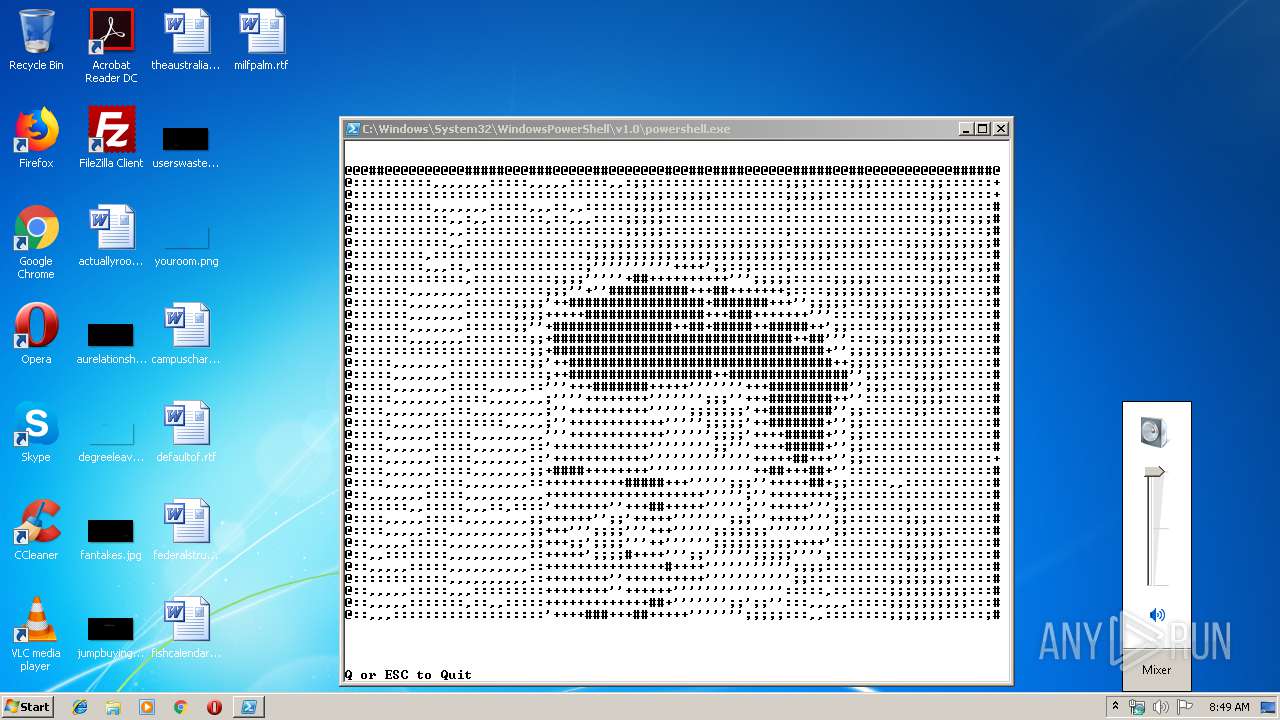Open PowerShell window system menu icon
The image size is (1280, 720).
click(353, 129)
